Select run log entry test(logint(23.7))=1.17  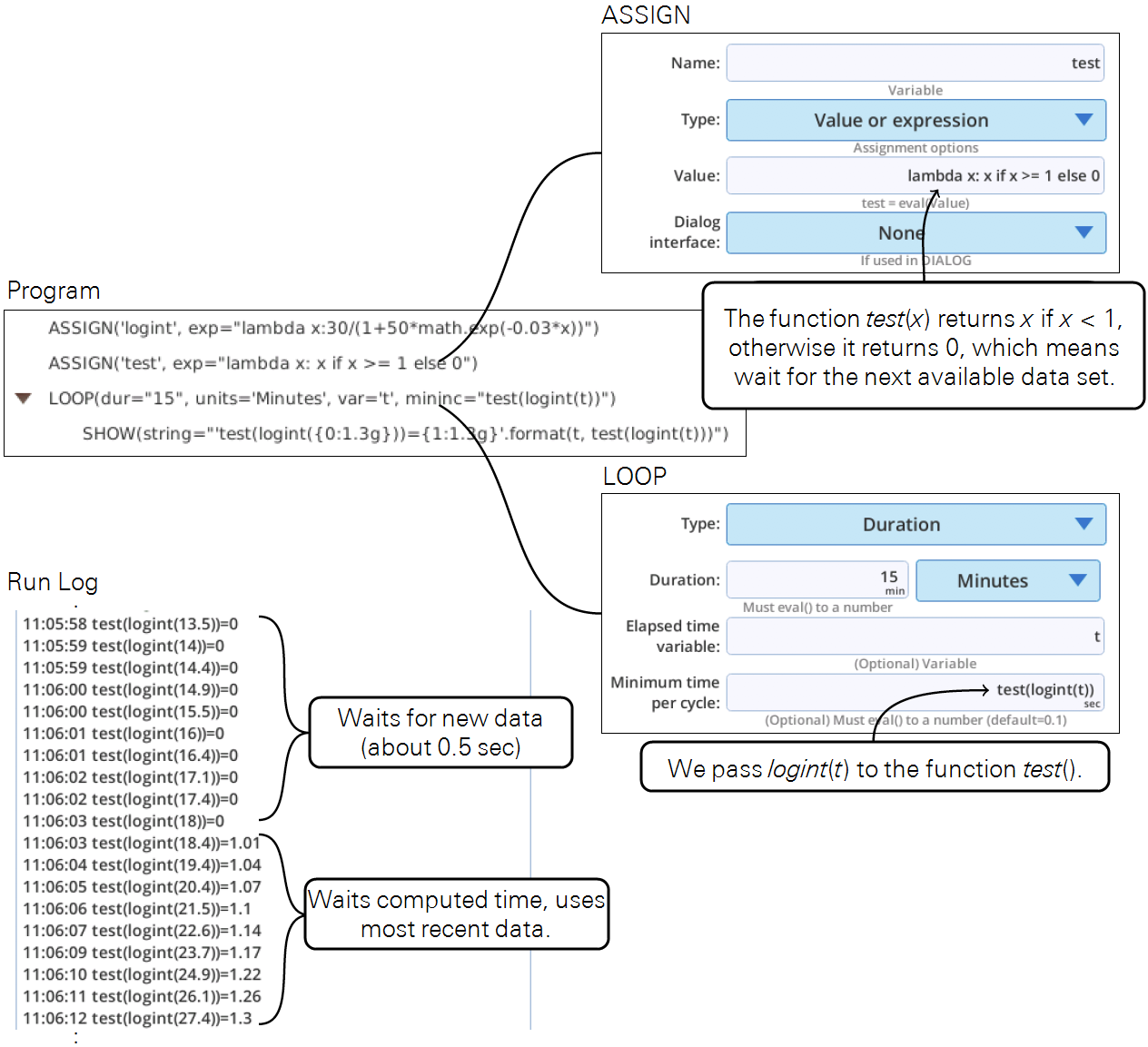(x=141, y=953)
